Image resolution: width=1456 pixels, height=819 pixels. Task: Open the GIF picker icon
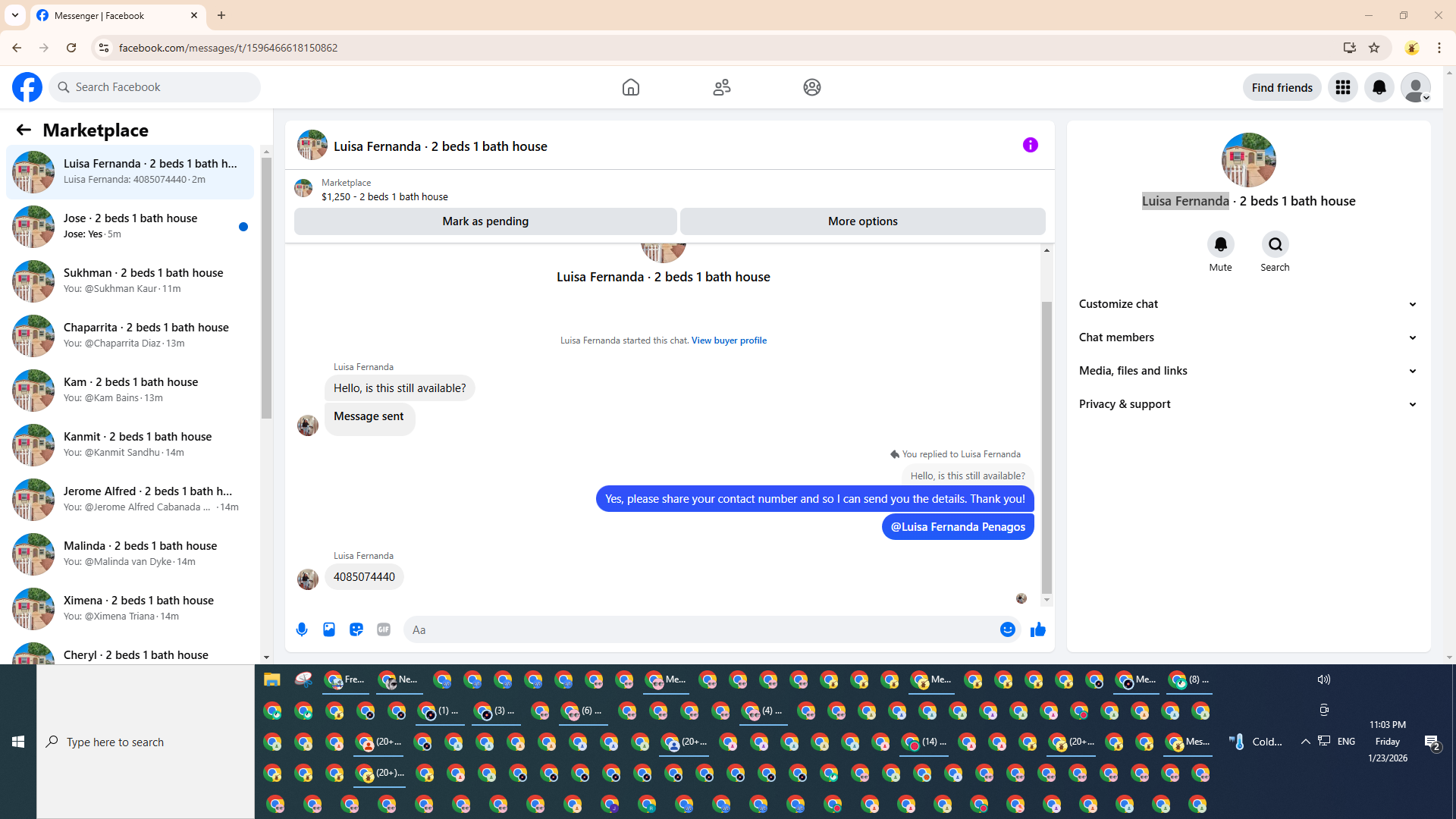(x=384, y=629)
